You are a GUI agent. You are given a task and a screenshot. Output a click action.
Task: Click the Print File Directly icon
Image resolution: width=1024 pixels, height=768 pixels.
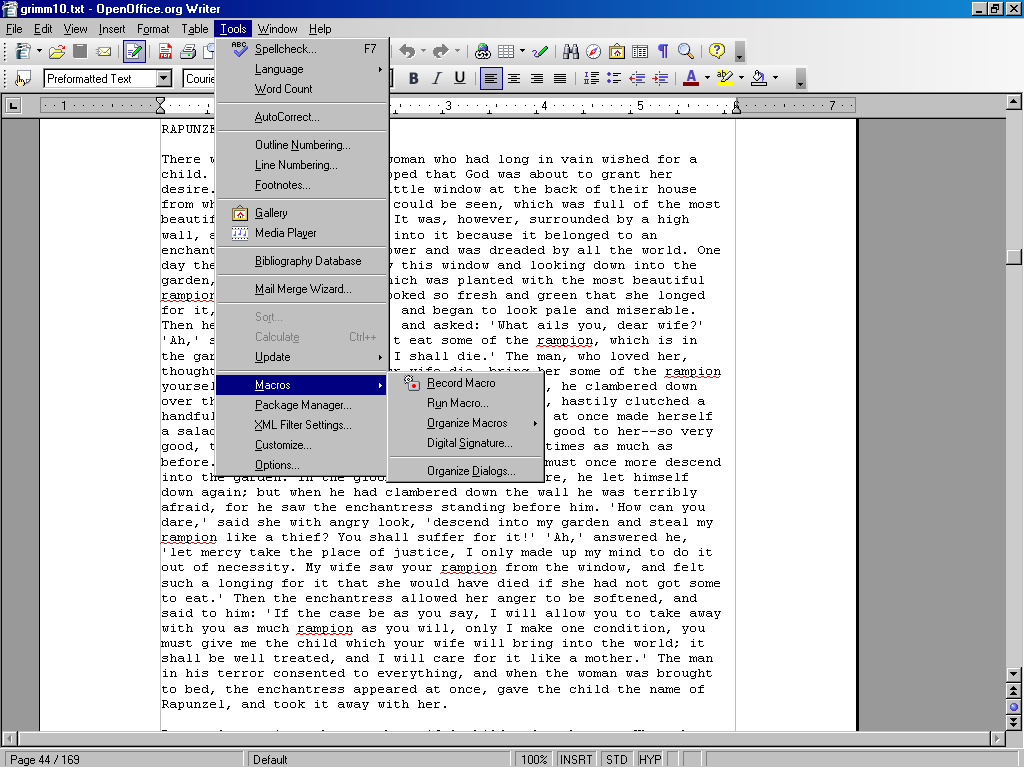(x=189, y=51)
